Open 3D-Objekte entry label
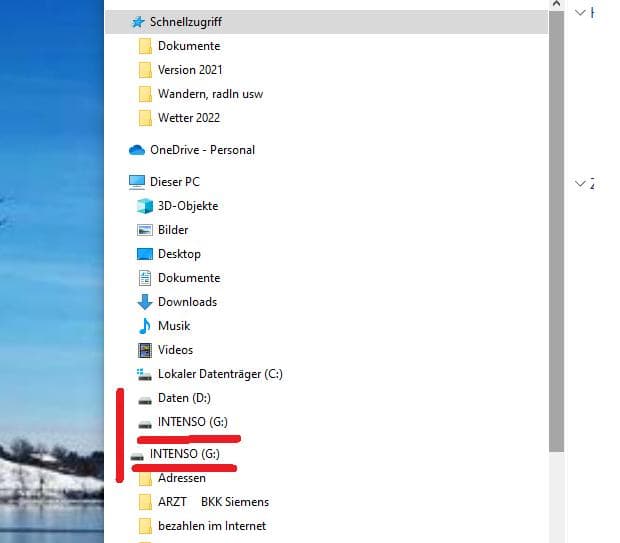This screenshot has width=620, height=543. tap(188, 206)
